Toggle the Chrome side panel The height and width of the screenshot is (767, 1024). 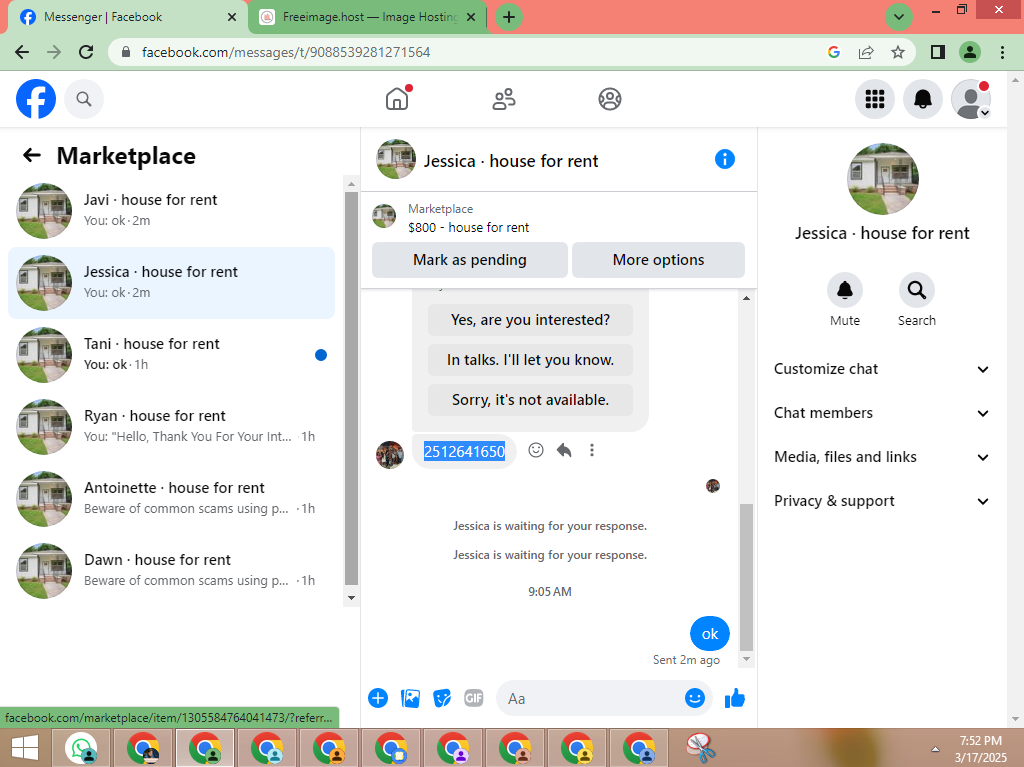(x=938, y=52)
